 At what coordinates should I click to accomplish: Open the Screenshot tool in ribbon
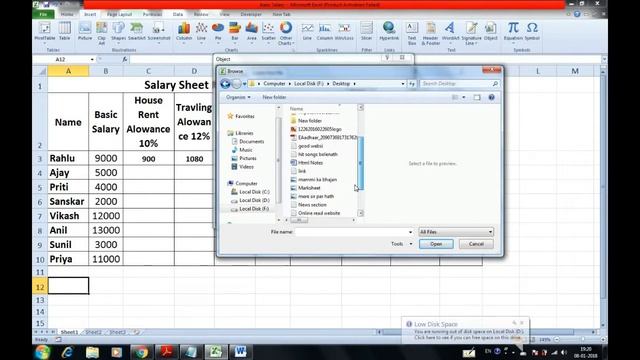(x=159, y=32)
